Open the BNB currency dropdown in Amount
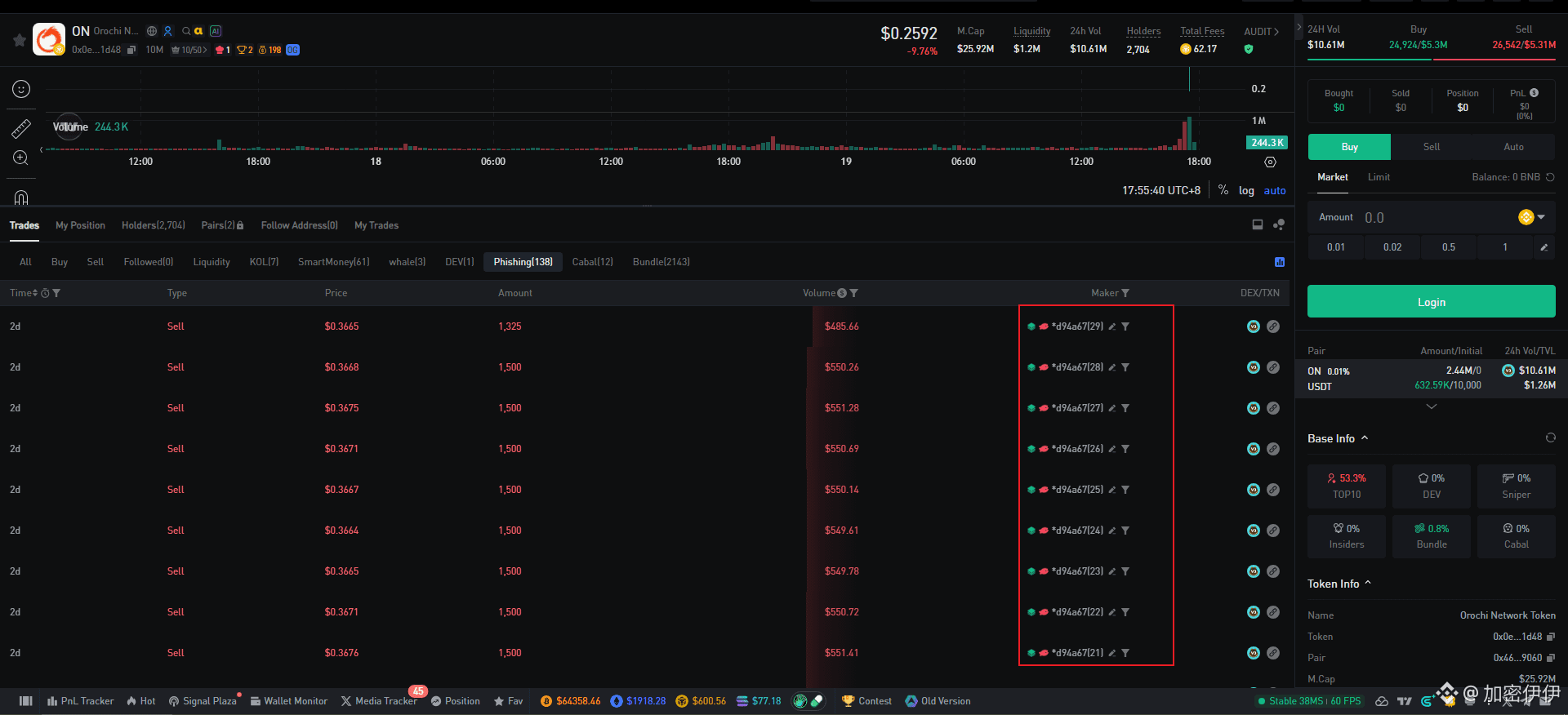 (1532, 217)
